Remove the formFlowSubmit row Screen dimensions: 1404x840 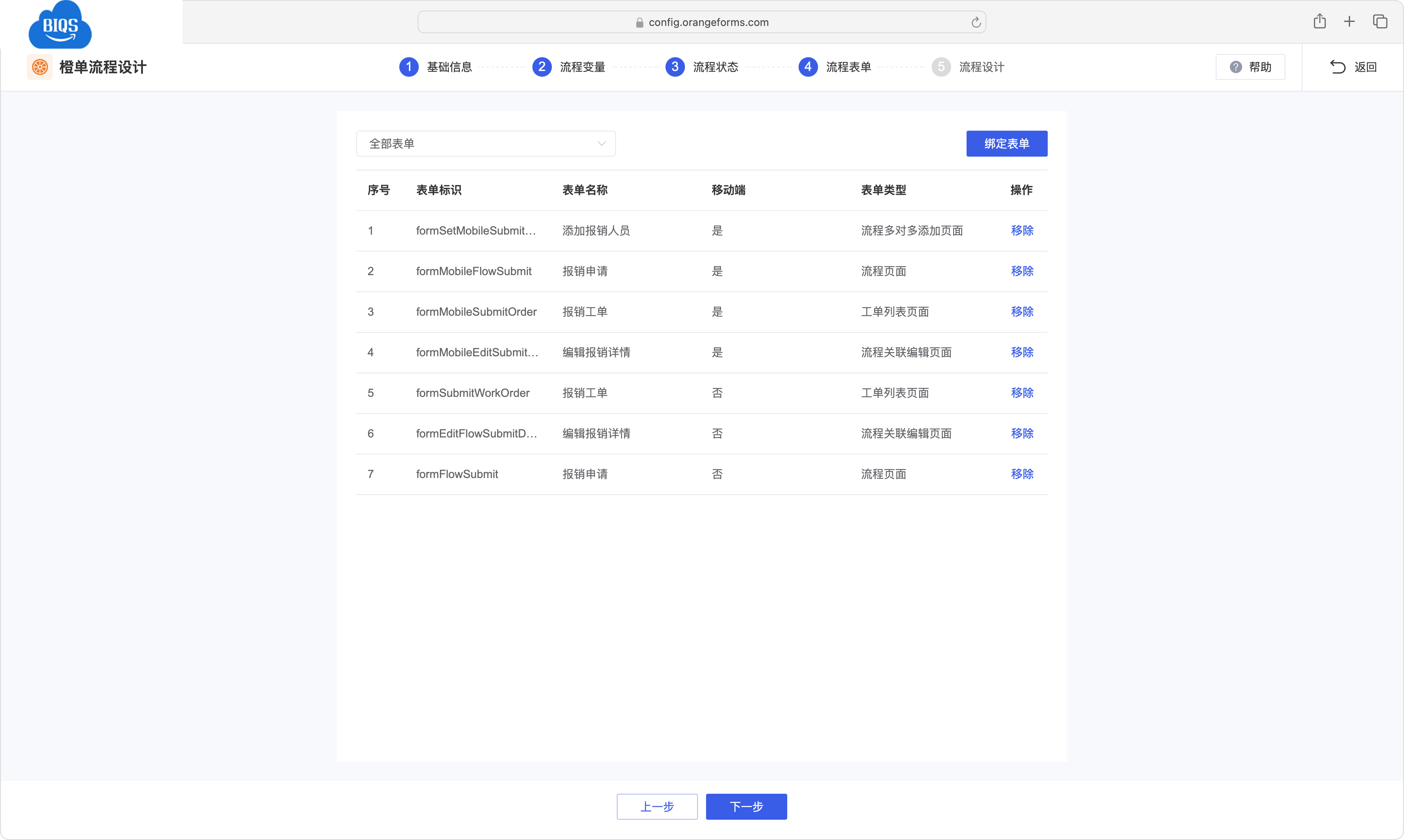(1021, 474)
